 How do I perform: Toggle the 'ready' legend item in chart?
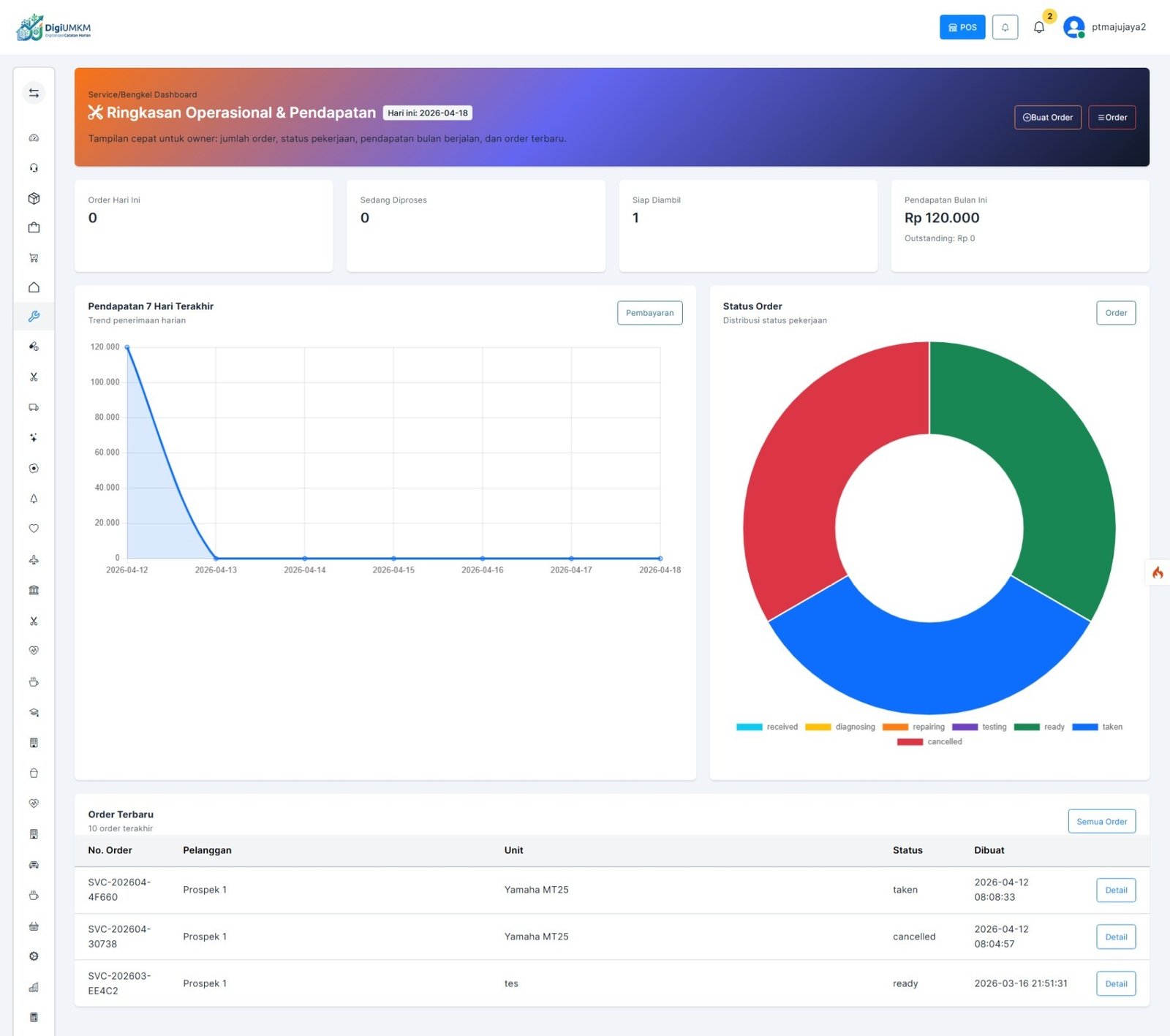(1039, 727)
